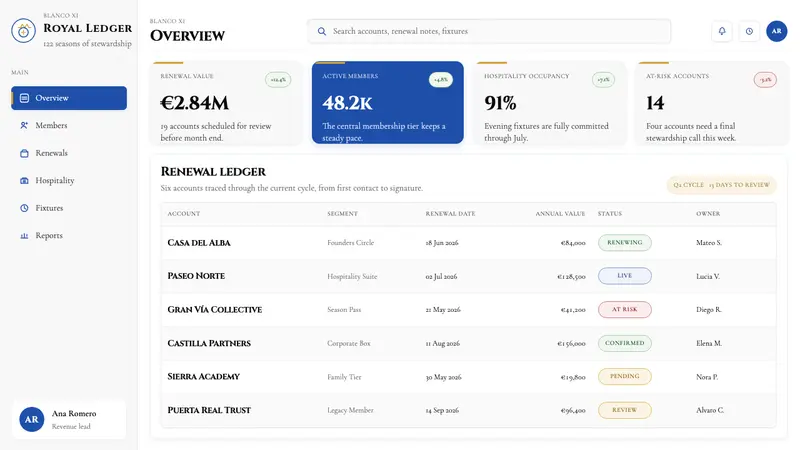Click the Reports chart icon
The width and height of the screenshot is (800, 450).
24,236
